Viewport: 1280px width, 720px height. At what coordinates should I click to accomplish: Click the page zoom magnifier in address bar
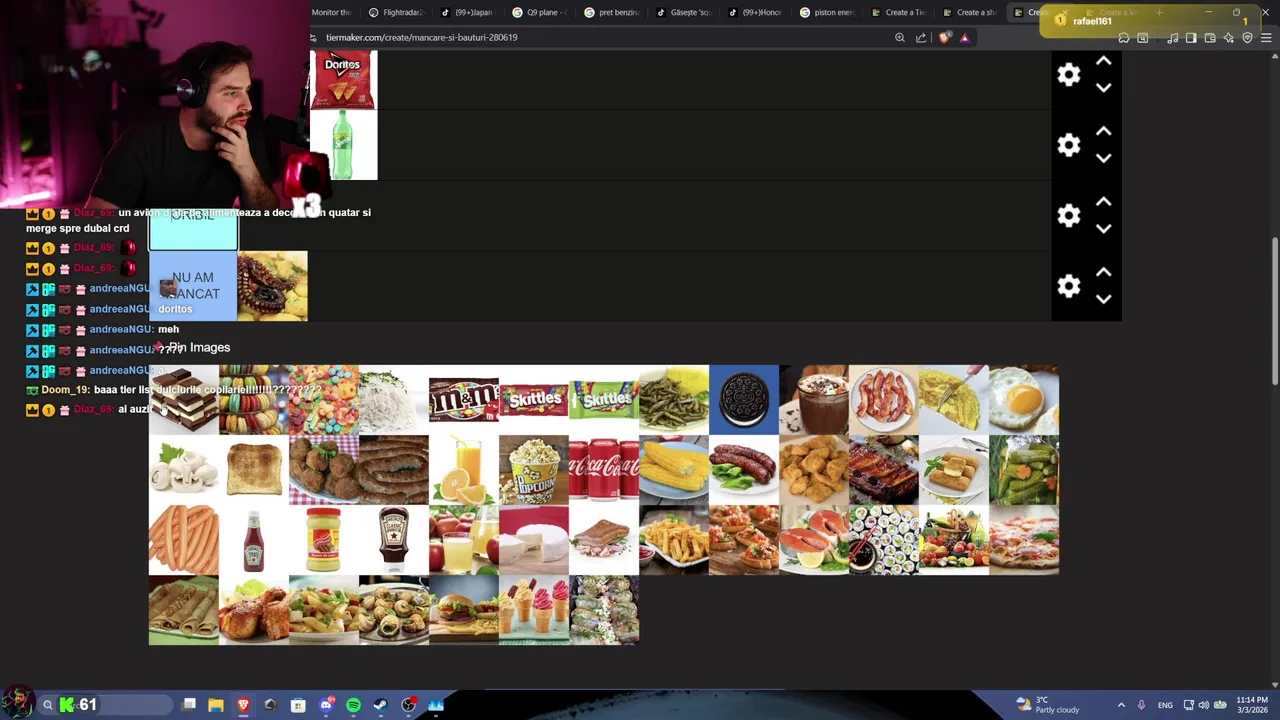pos(900,38)
